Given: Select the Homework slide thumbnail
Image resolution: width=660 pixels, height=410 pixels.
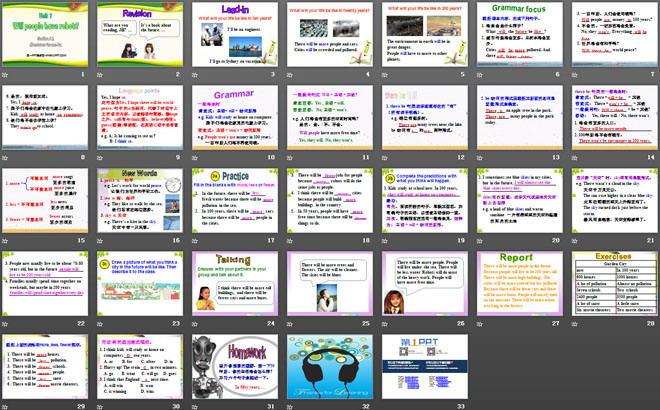Looking at the screenshot, I should coord(235,367).
